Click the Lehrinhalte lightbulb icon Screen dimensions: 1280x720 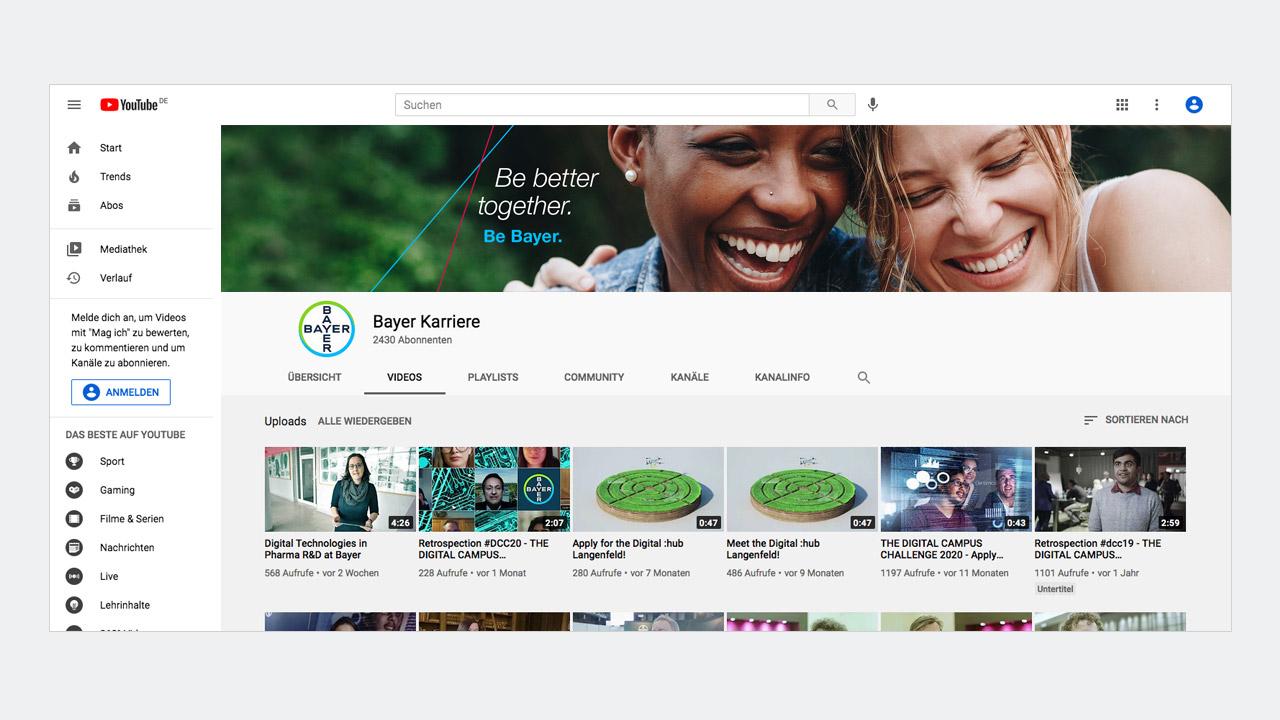tap(74, 605)
